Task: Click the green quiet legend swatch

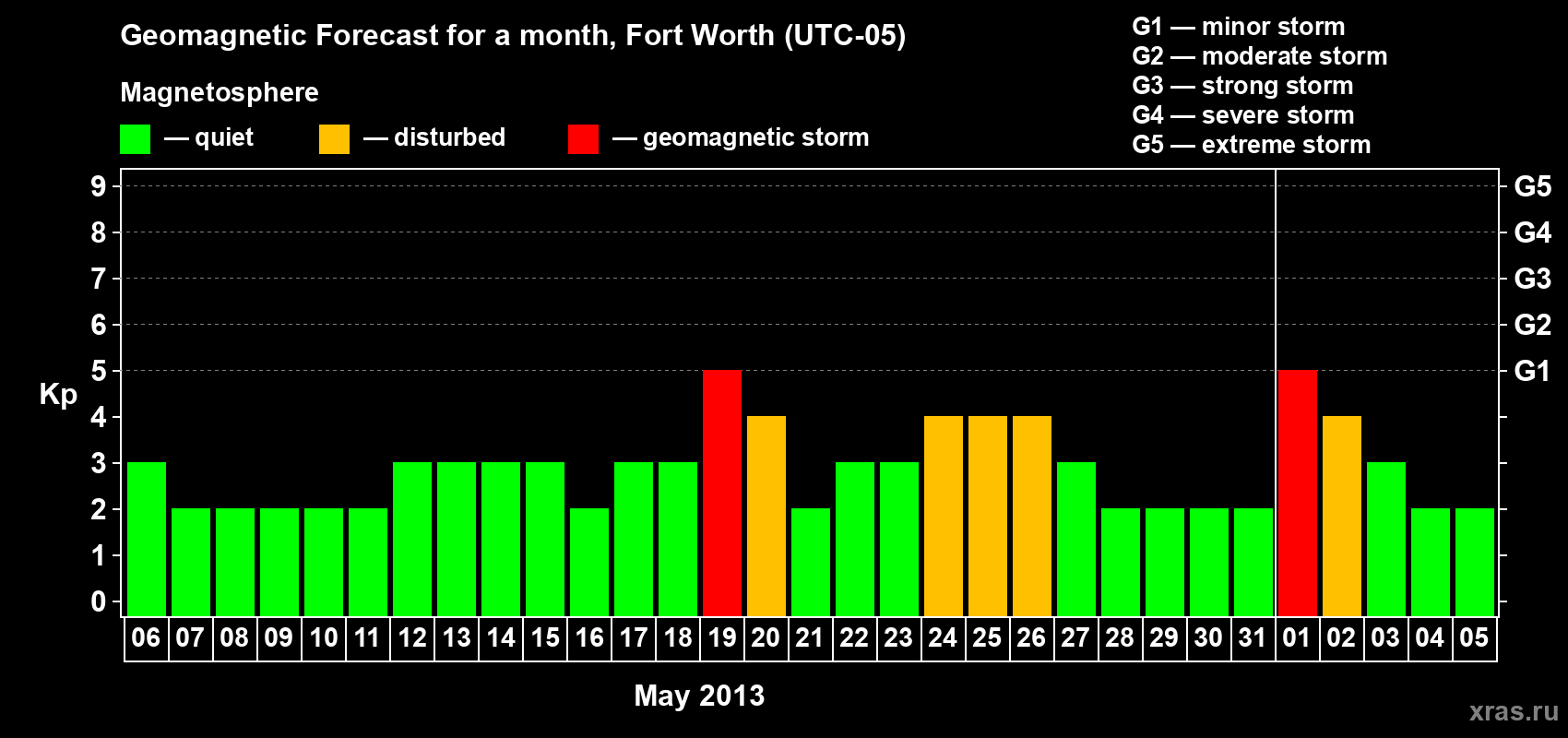Action: [135, 139]
